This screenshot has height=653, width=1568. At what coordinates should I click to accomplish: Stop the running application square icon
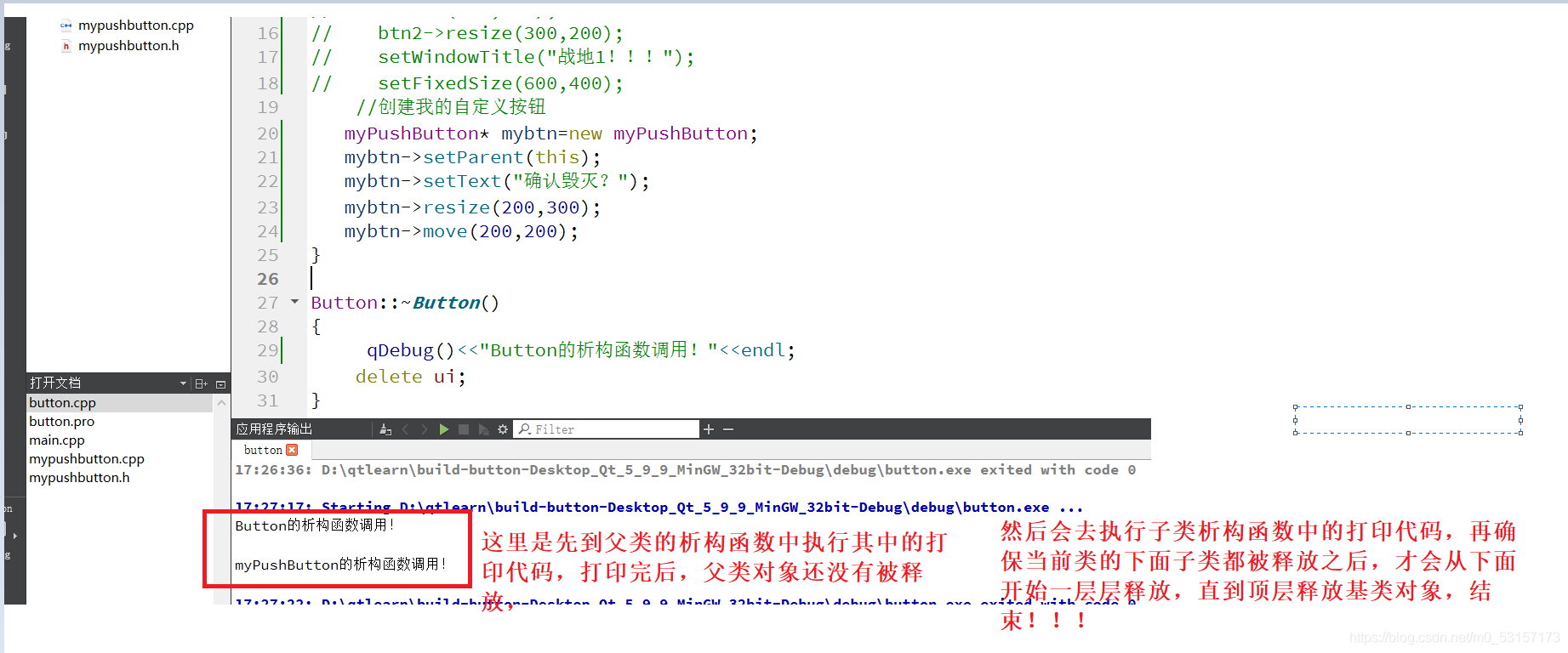(x=464, y=429)
